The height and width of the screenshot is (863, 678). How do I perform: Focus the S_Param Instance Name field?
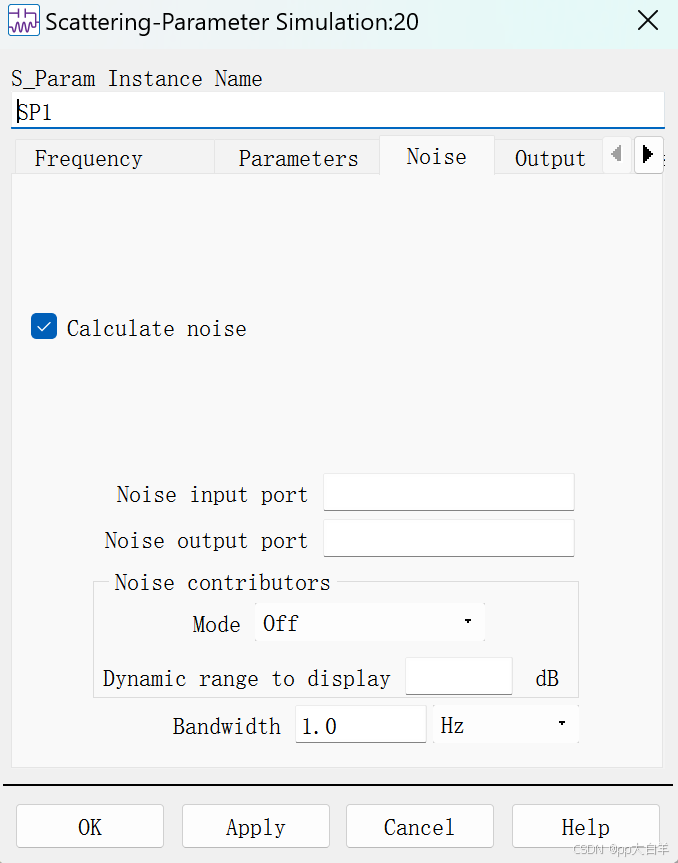pos(340,112)
